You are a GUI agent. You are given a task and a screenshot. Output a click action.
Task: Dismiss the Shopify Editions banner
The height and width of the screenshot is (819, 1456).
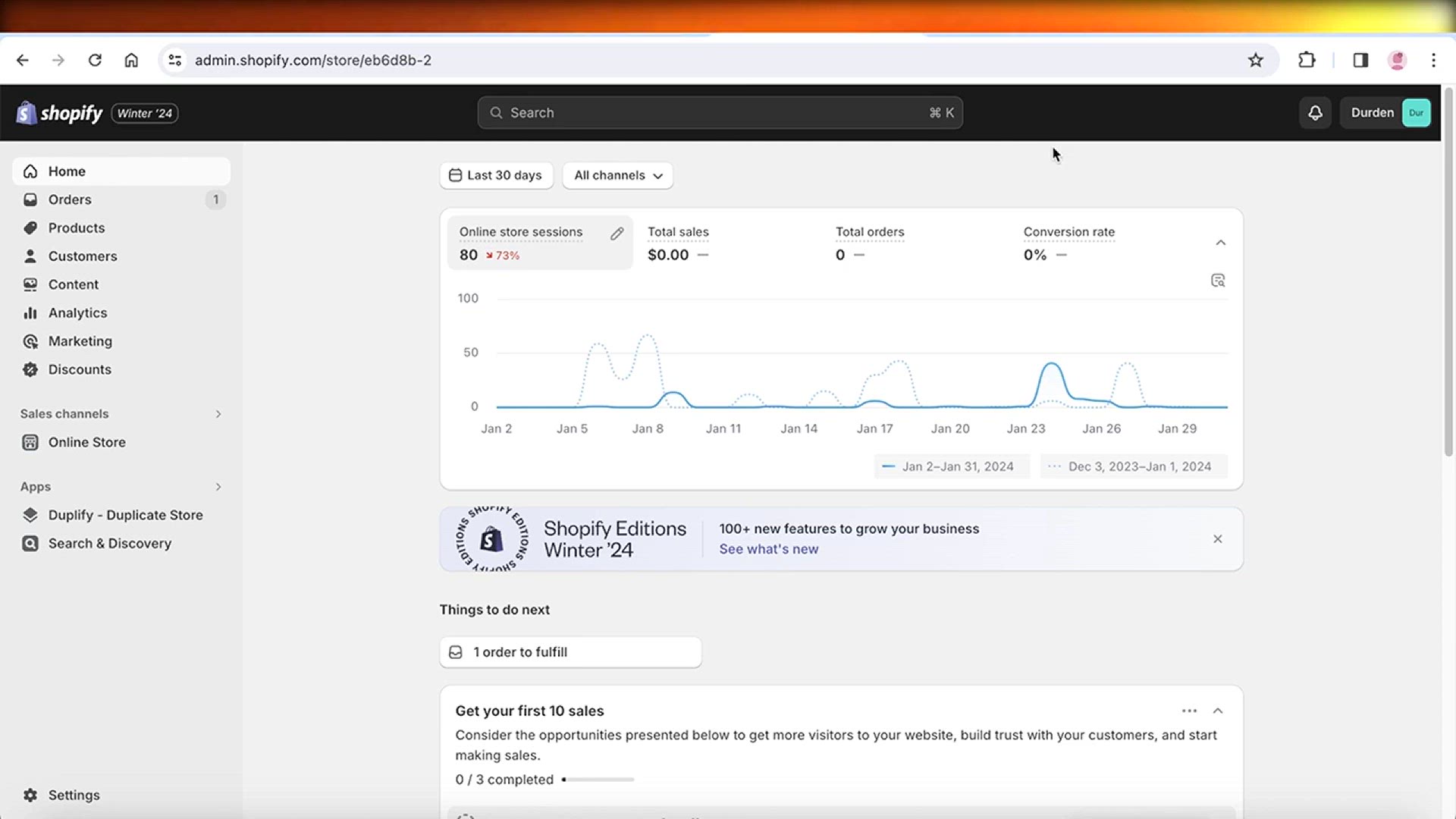coord(1218,539)
